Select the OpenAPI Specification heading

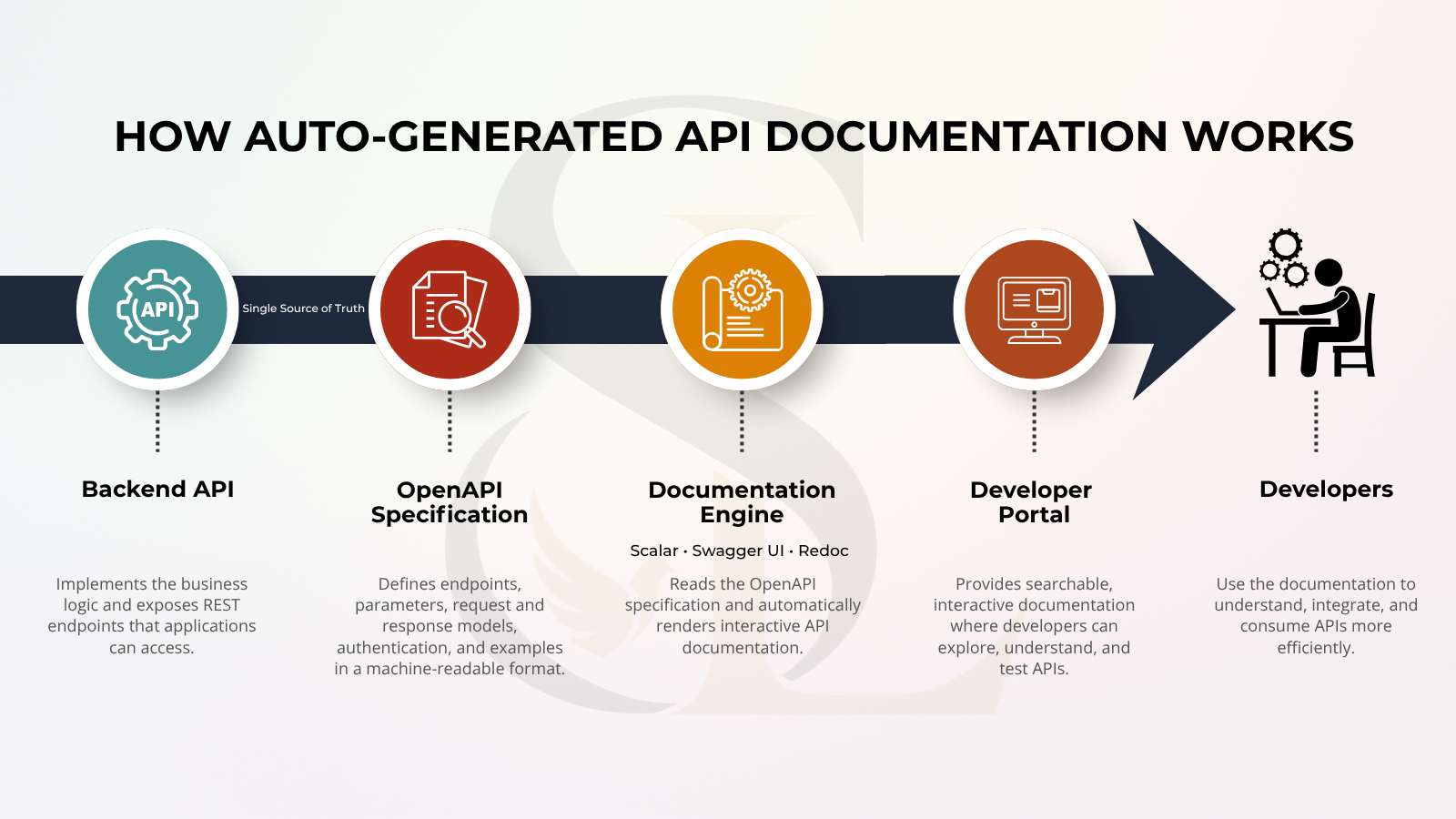(x=450, y=502)
